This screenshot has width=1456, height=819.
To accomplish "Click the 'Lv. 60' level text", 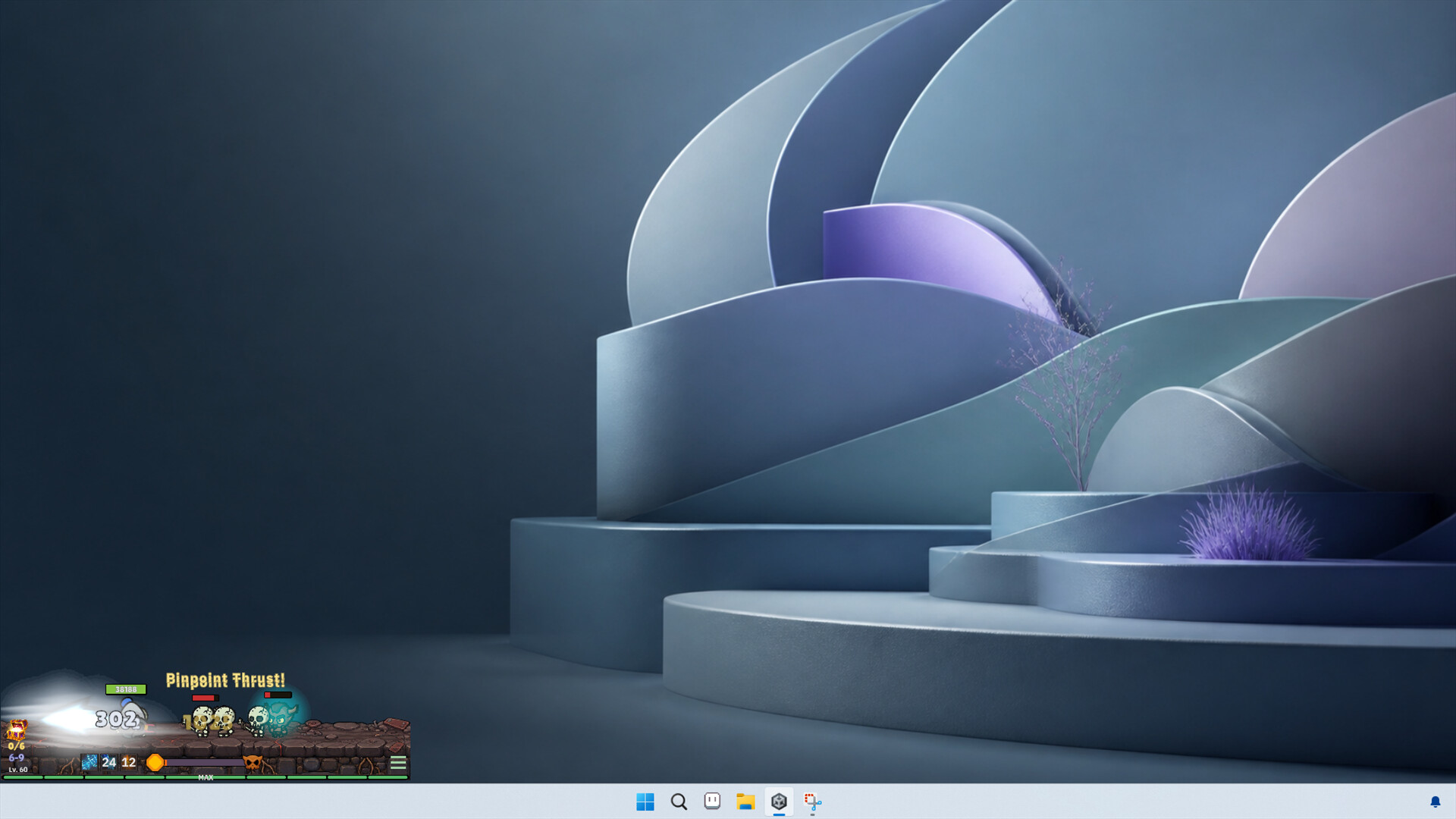I will [x=18, y=770].
